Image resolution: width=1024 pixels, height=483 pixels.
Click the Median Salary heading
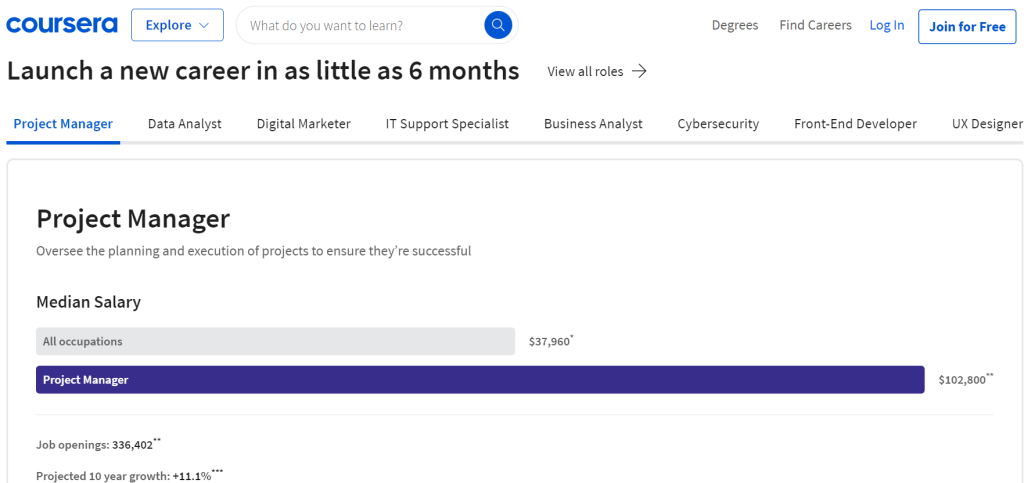pos(88,302)
